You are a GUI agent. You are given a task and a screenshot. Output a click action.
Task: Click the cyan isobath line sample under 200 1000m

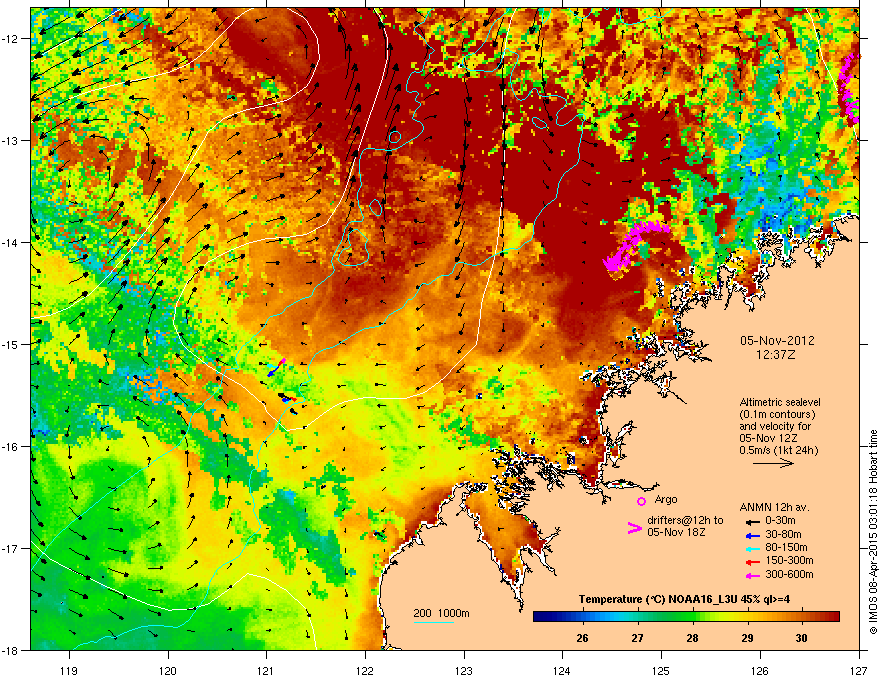click(433, 622)
